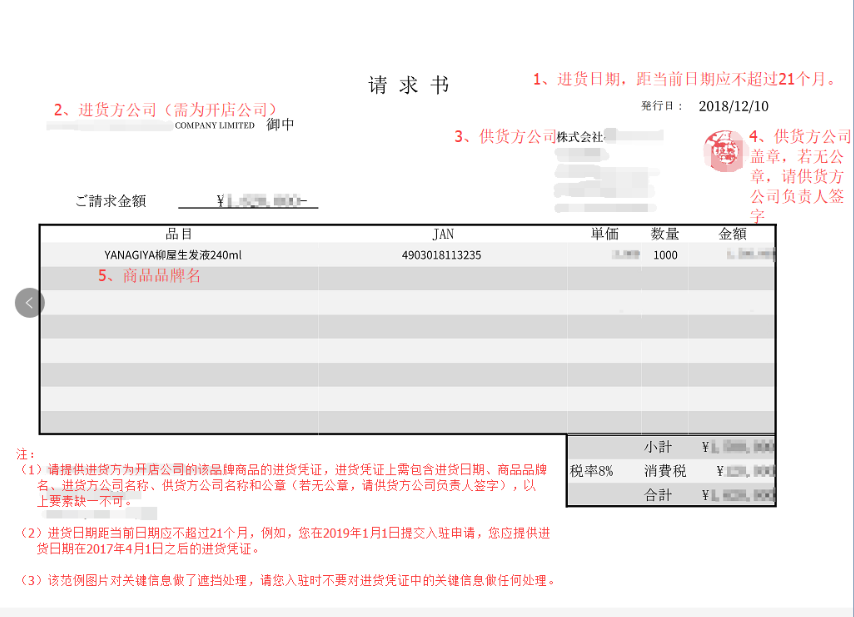Screen dimensions: 854x617
Task: Click the 金額 column header
Action: coord(732,234)
